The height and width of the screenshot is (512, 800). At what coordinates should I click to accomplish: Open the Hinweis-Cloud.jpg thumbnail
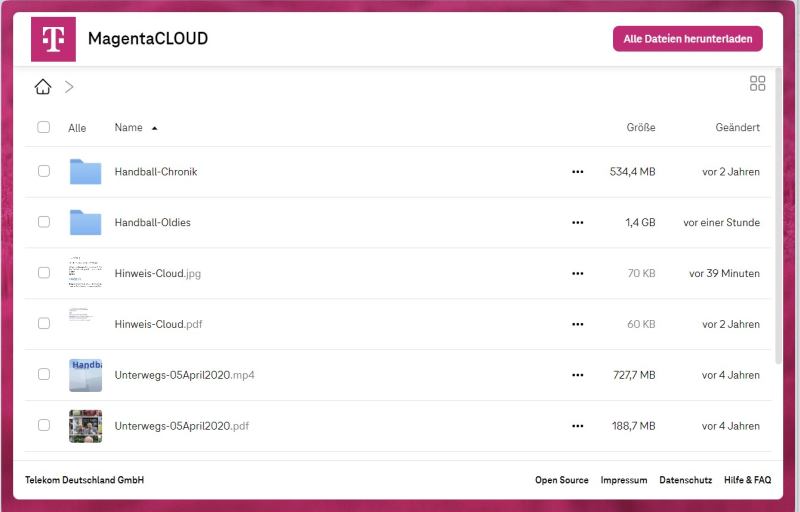coord(85,273)
